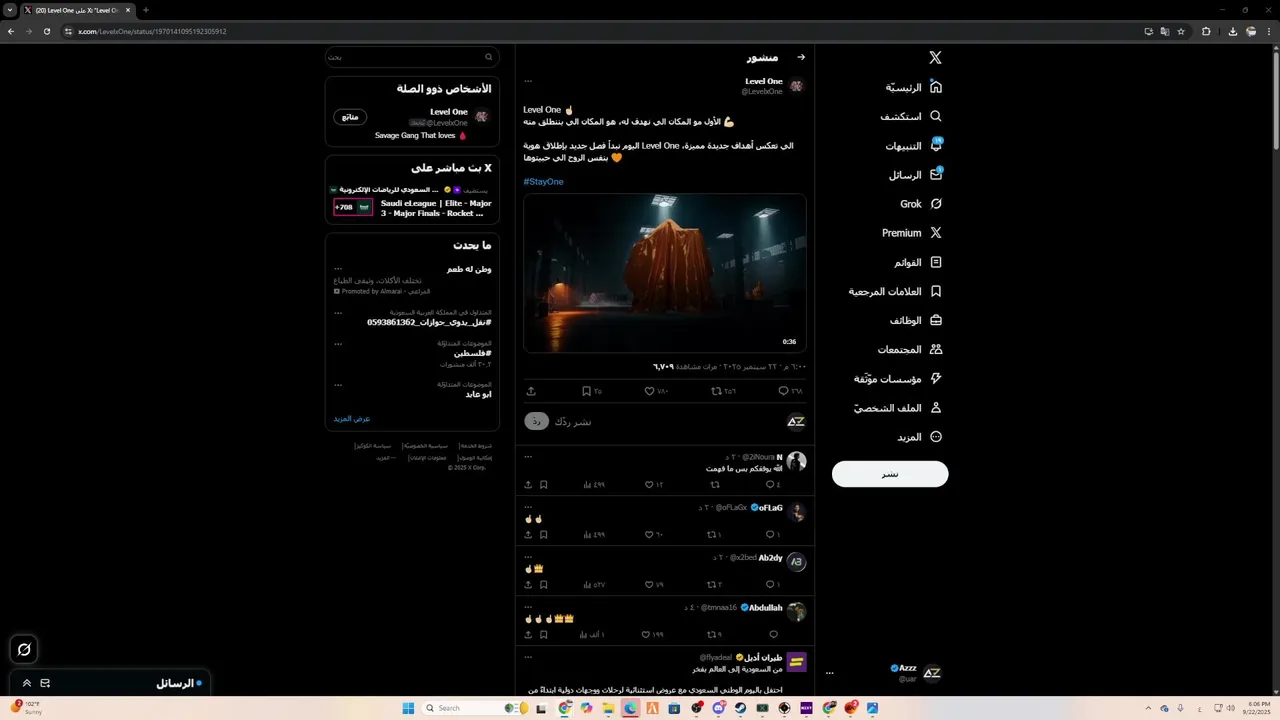The height and width of the screenshot is (720, 1280).
Task: Repost the Level One post
Action: click(x=723, y=391)
